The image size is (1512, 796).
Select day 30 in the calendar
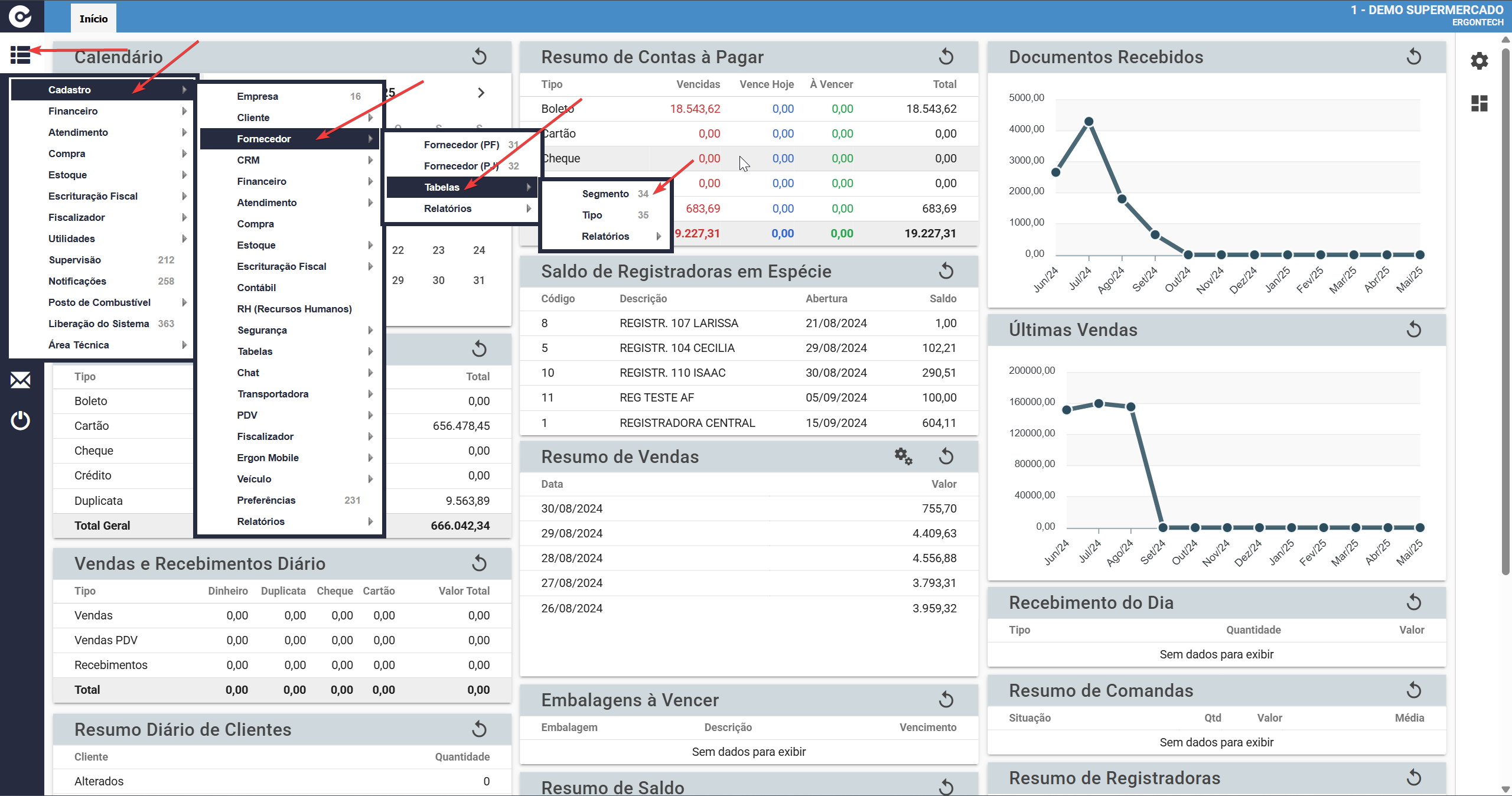coord(438,280)
